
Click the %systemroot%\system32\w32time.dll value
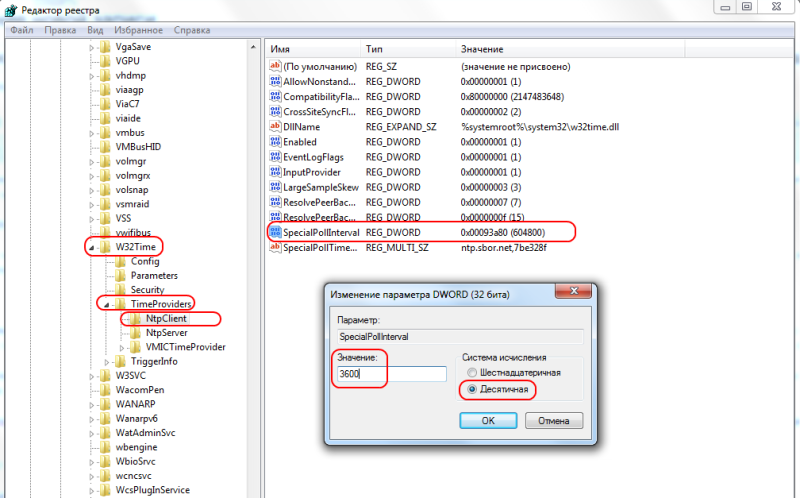pos(540,127)
